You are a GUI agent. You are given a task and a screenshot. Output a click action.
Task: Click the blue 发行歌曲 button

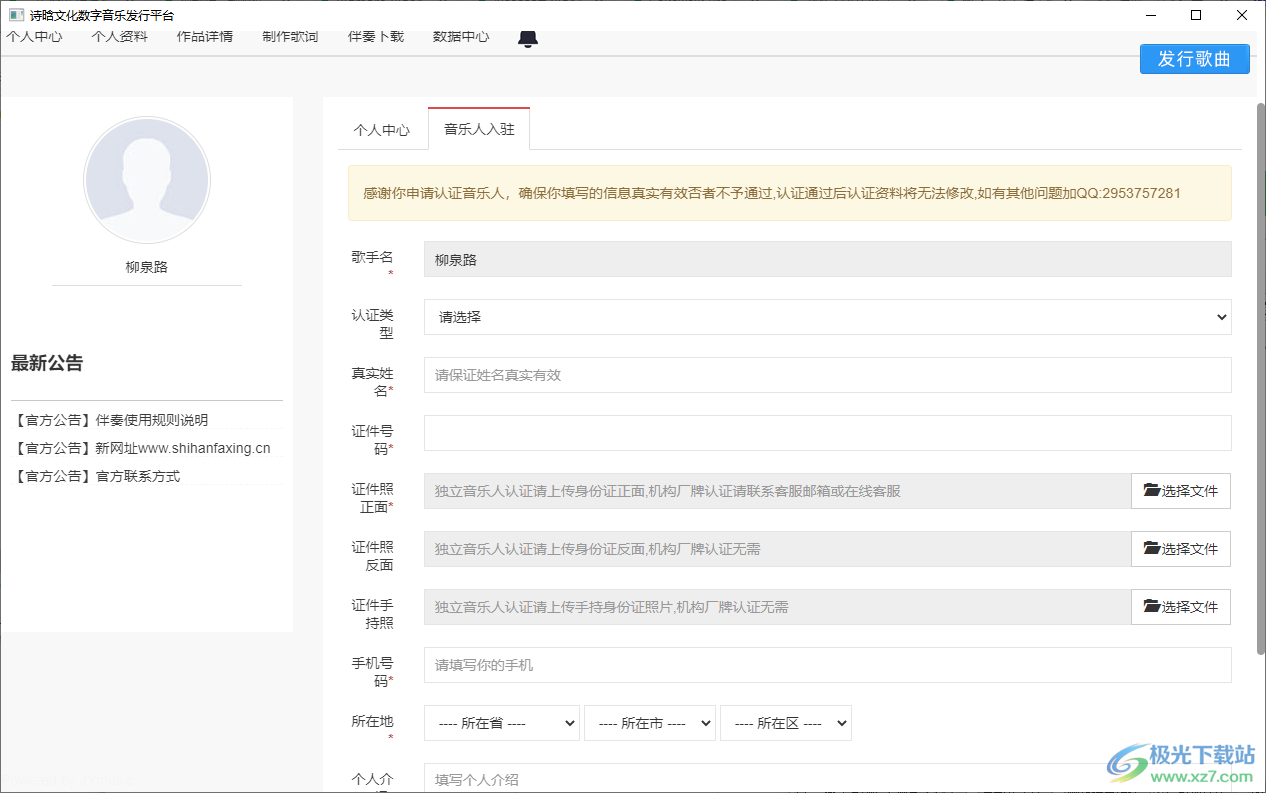click(1194, 59)
